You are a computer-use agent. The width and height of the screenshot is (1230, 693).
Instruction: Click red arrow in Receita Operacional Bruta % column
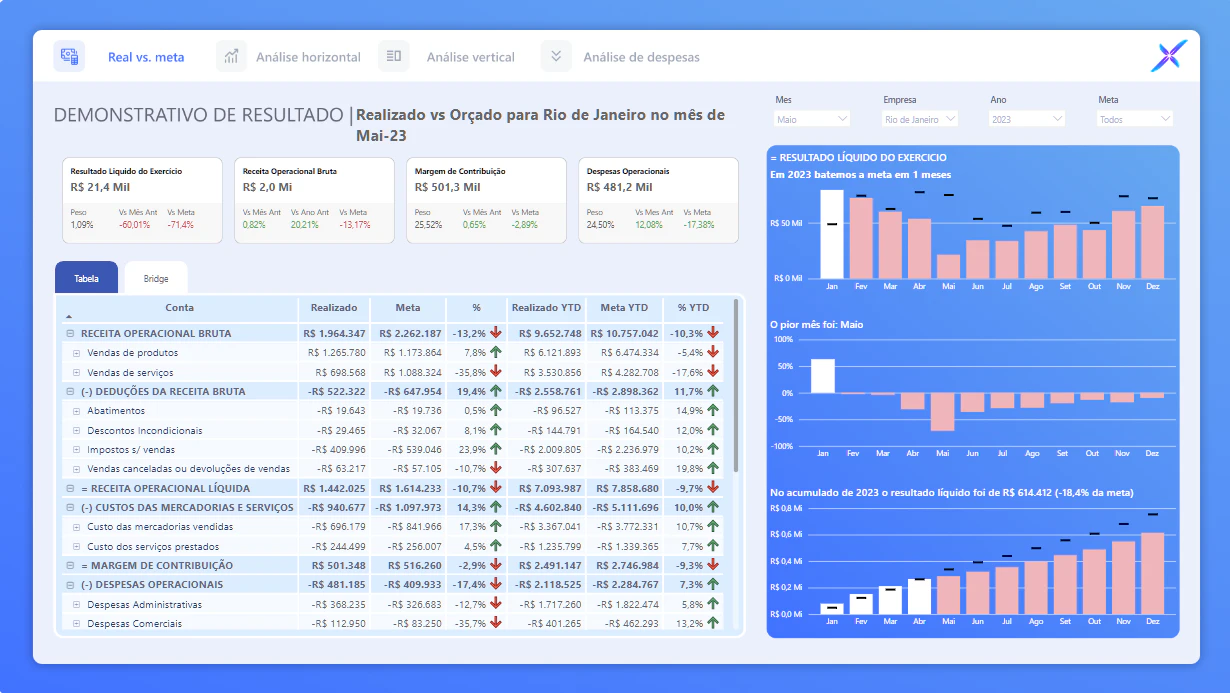[495, 333]
